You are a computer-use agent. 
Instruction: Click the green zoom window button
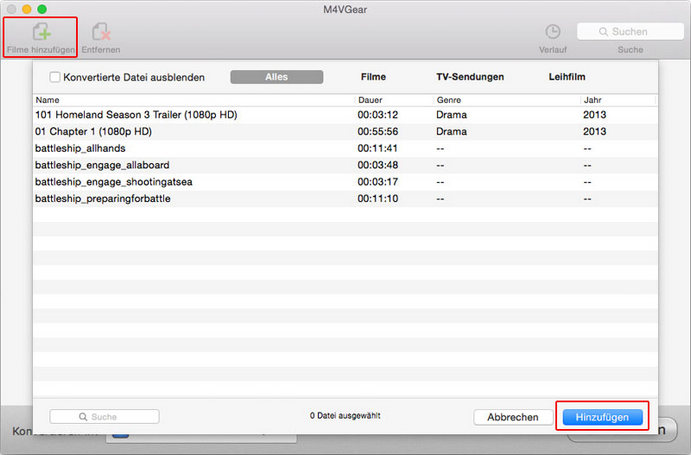pos(42,9)
